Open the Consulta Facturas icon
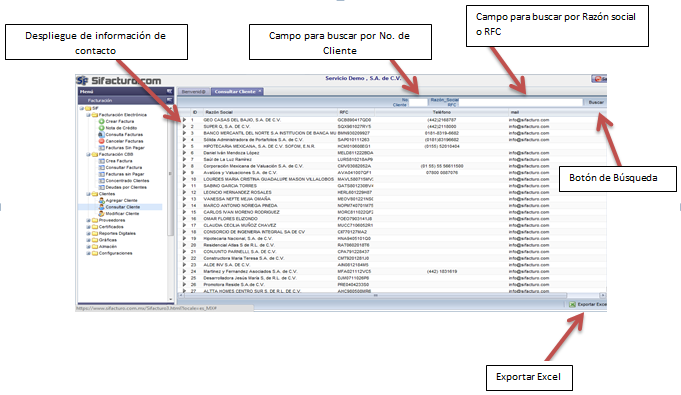This screenshot has width=681, height=395. pyautogui.click(x=101, y=135)
